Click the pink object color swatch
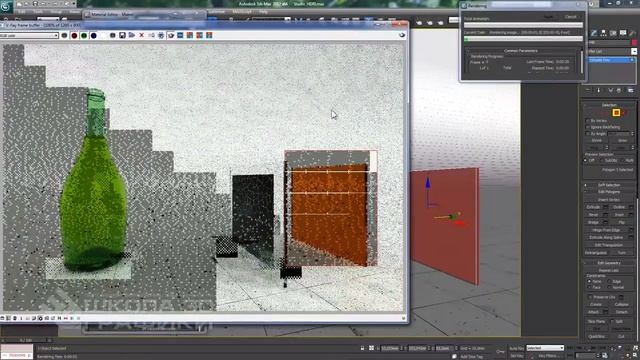 point(634,42)
